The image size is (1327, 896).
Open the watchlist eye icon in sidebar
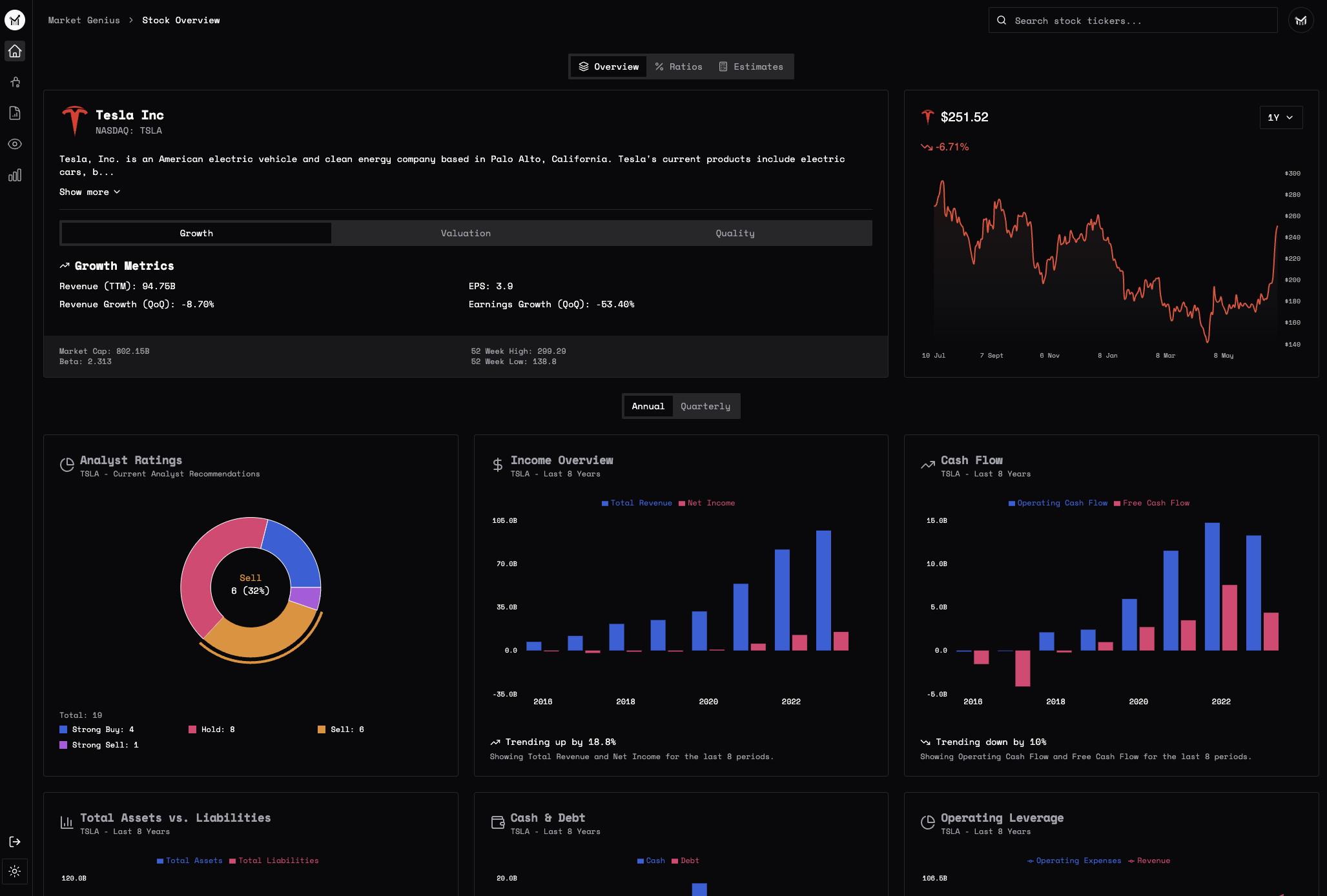15,144
